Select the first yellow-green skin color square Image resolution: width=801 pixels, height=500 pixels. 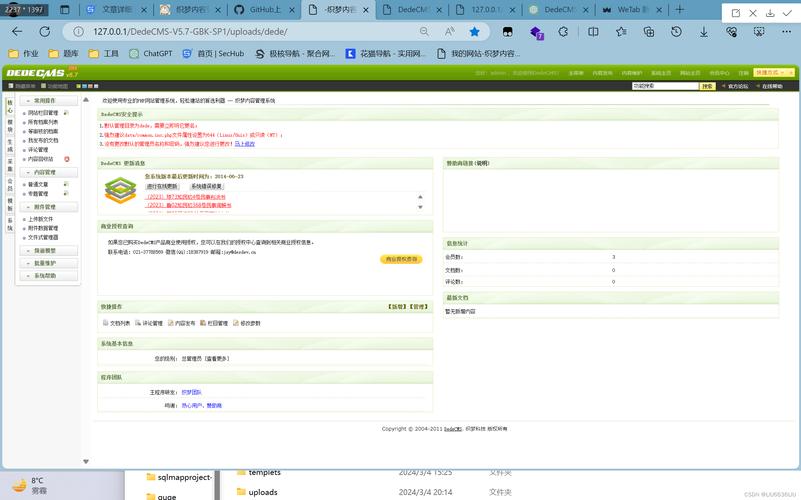78,86
